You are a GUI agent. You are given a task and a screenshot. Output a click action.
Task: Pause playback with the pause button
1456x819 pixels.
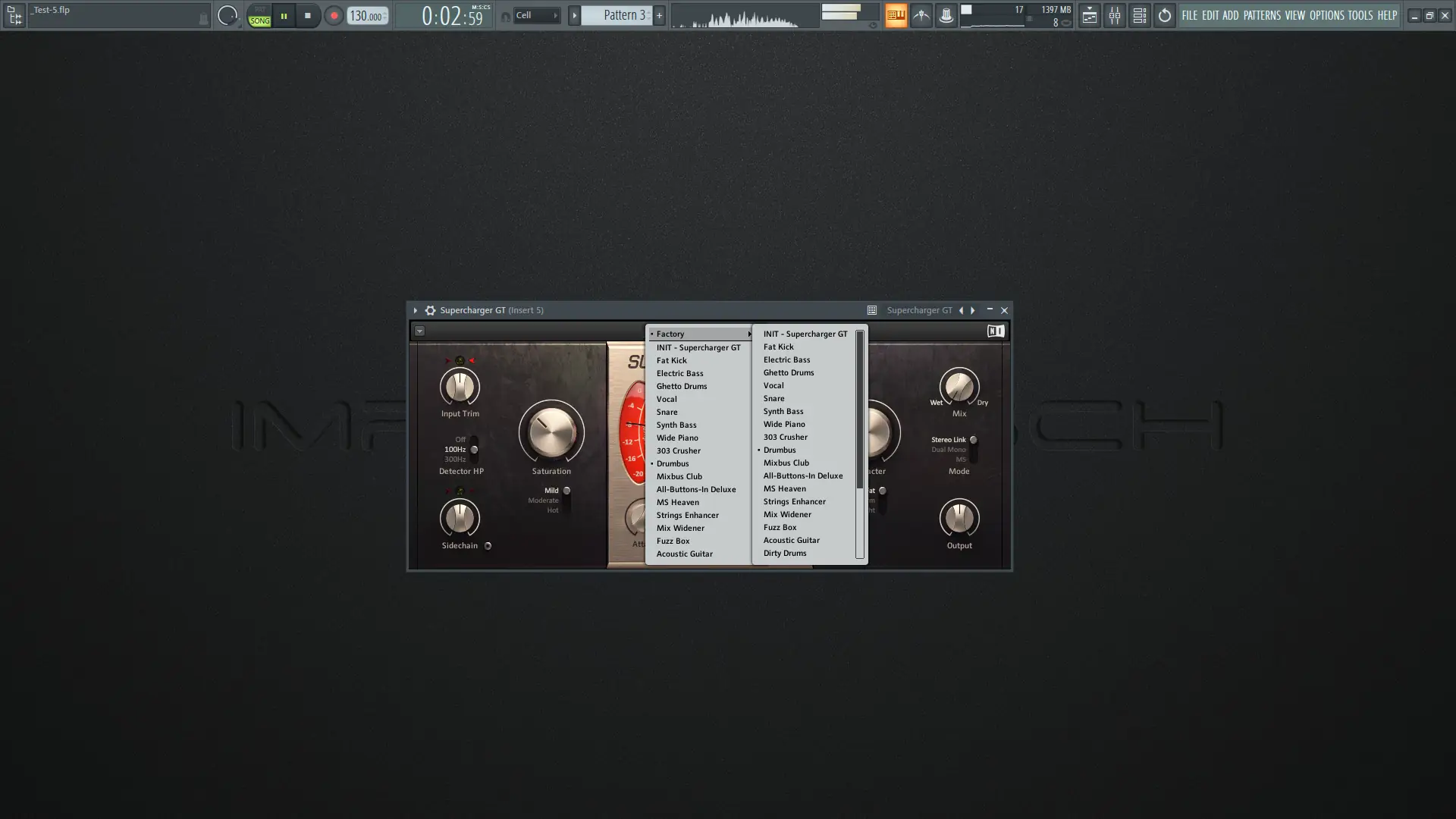[284, 15]
